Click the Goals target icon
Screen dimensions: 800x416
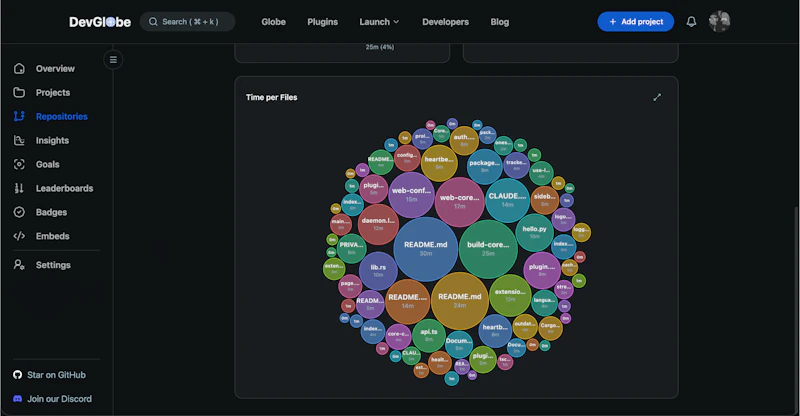pyautogui.click(x=19, y=164)
